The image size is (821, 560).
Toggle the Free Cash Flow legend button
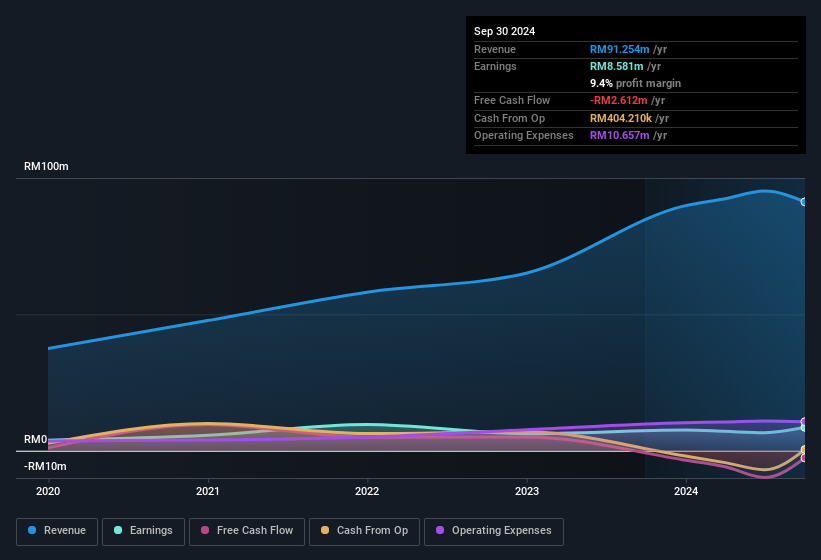[247, 531]
